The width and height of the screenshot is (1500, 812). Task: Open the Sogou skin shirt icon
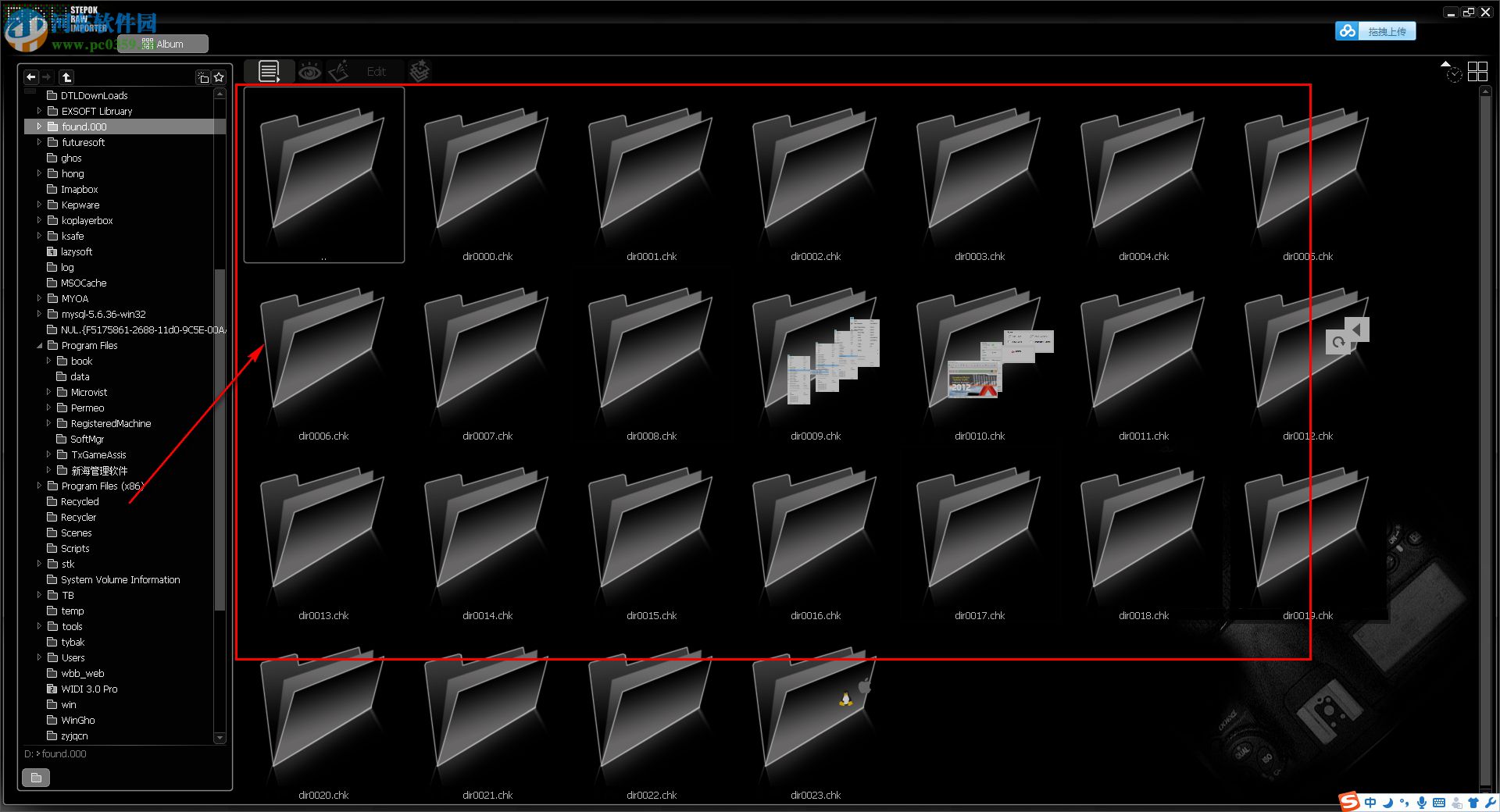point(1473,803)
